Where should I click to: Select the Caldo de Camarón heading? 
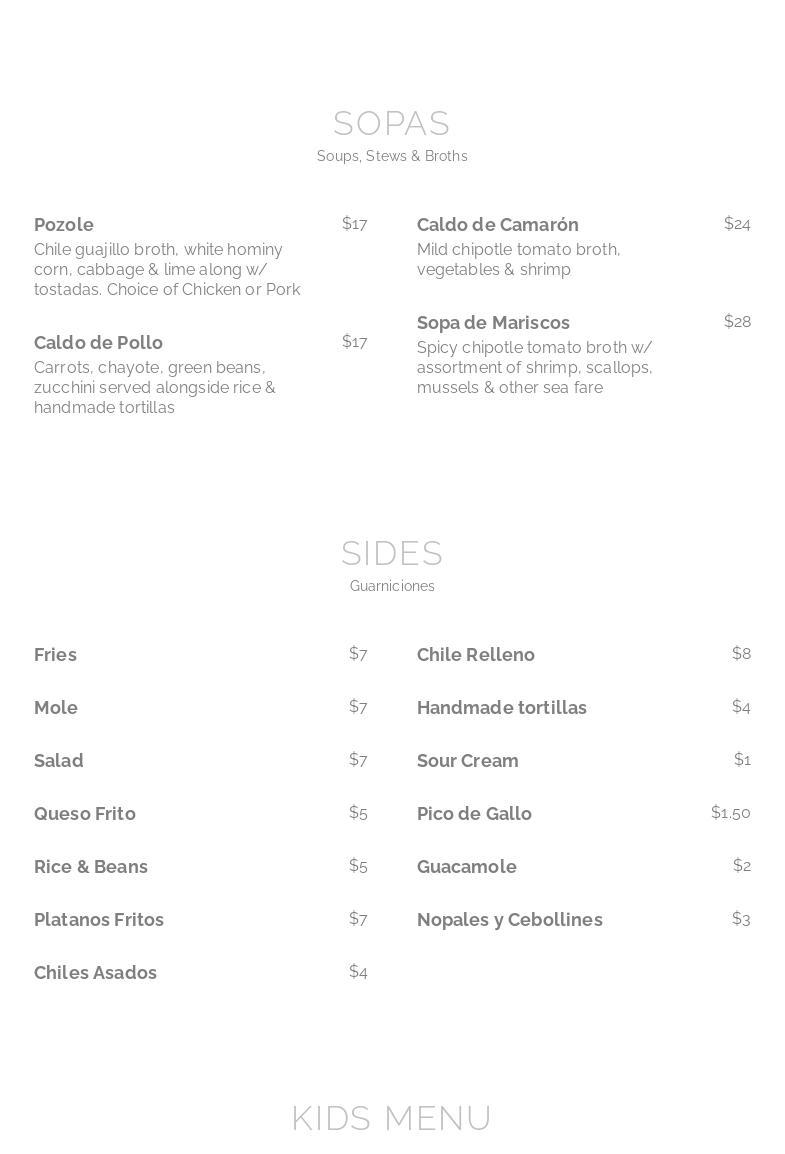tap(497, 225)
